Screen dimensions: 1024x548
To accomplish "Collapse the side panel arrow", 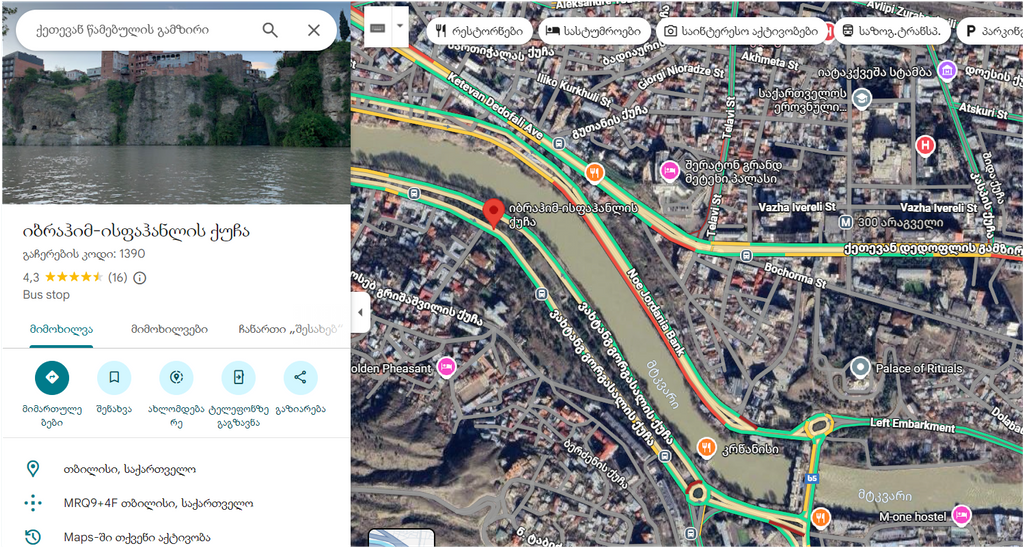I will [360, 312].
